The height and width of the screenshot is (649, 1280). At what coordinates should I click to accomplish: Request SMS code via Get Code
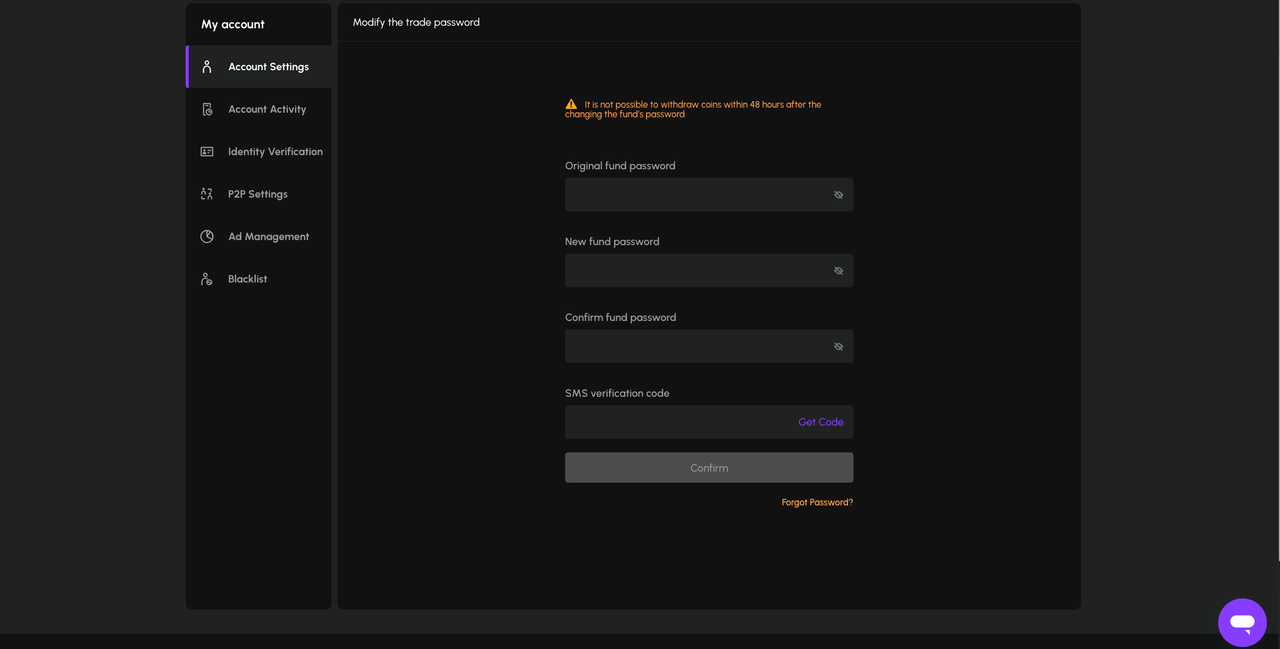pos(821,422)
